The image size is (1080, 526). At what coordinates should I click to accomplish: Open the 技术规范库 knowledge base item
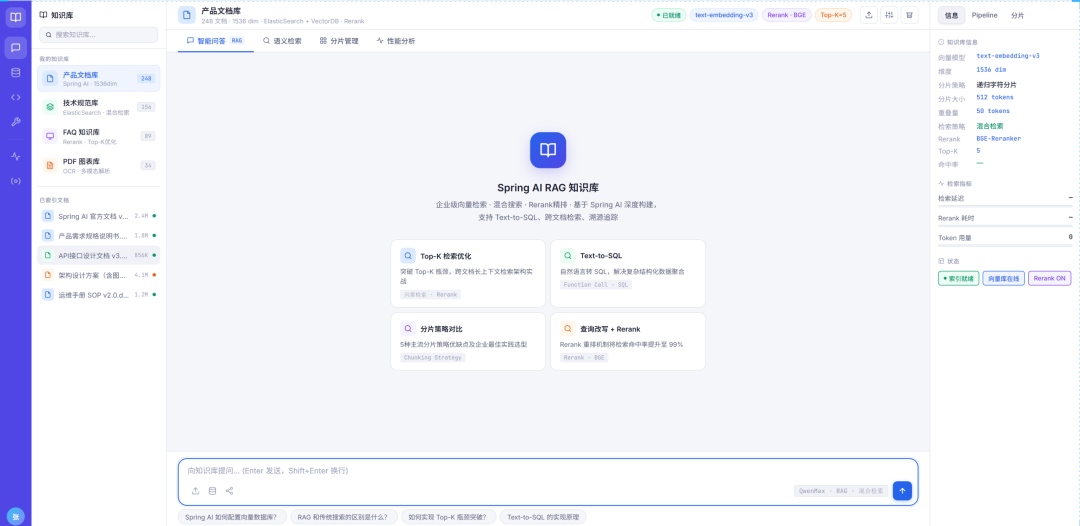click(98, 107)
